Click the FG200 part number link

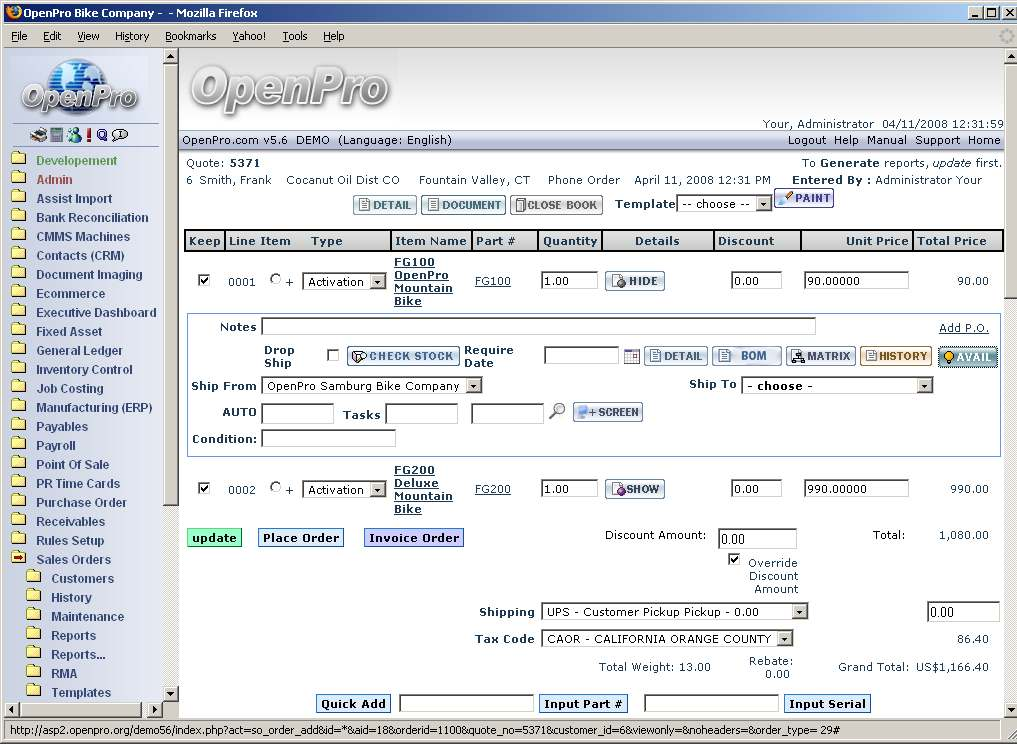pyautogui.click(x=492, y=490)
